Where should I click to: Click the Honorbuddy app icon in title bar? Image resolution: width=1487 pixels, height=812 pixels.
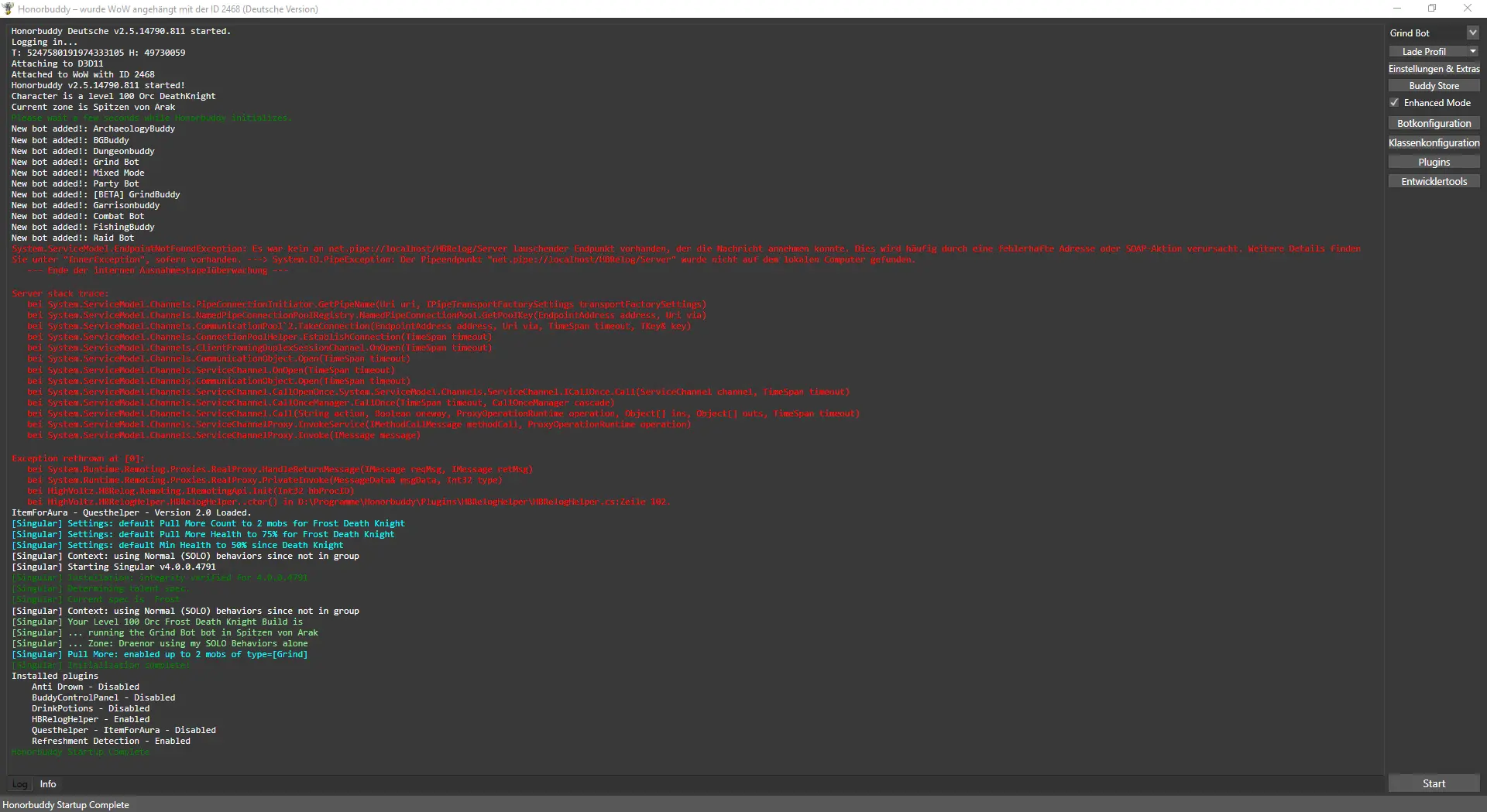pos(8,9)
